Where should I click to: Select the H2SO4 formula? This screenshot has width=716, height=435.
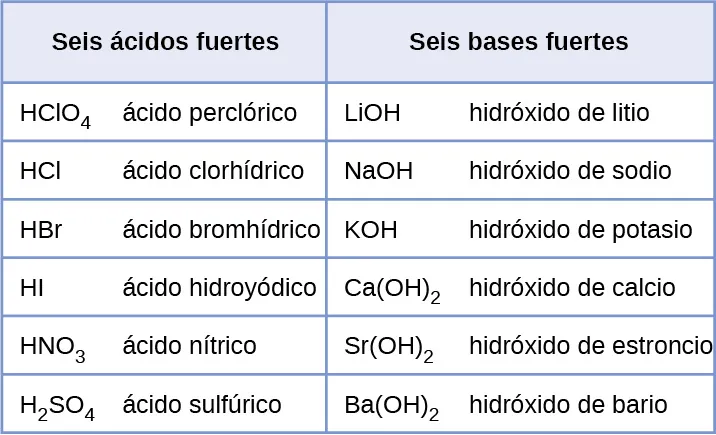tap(57, 407)
